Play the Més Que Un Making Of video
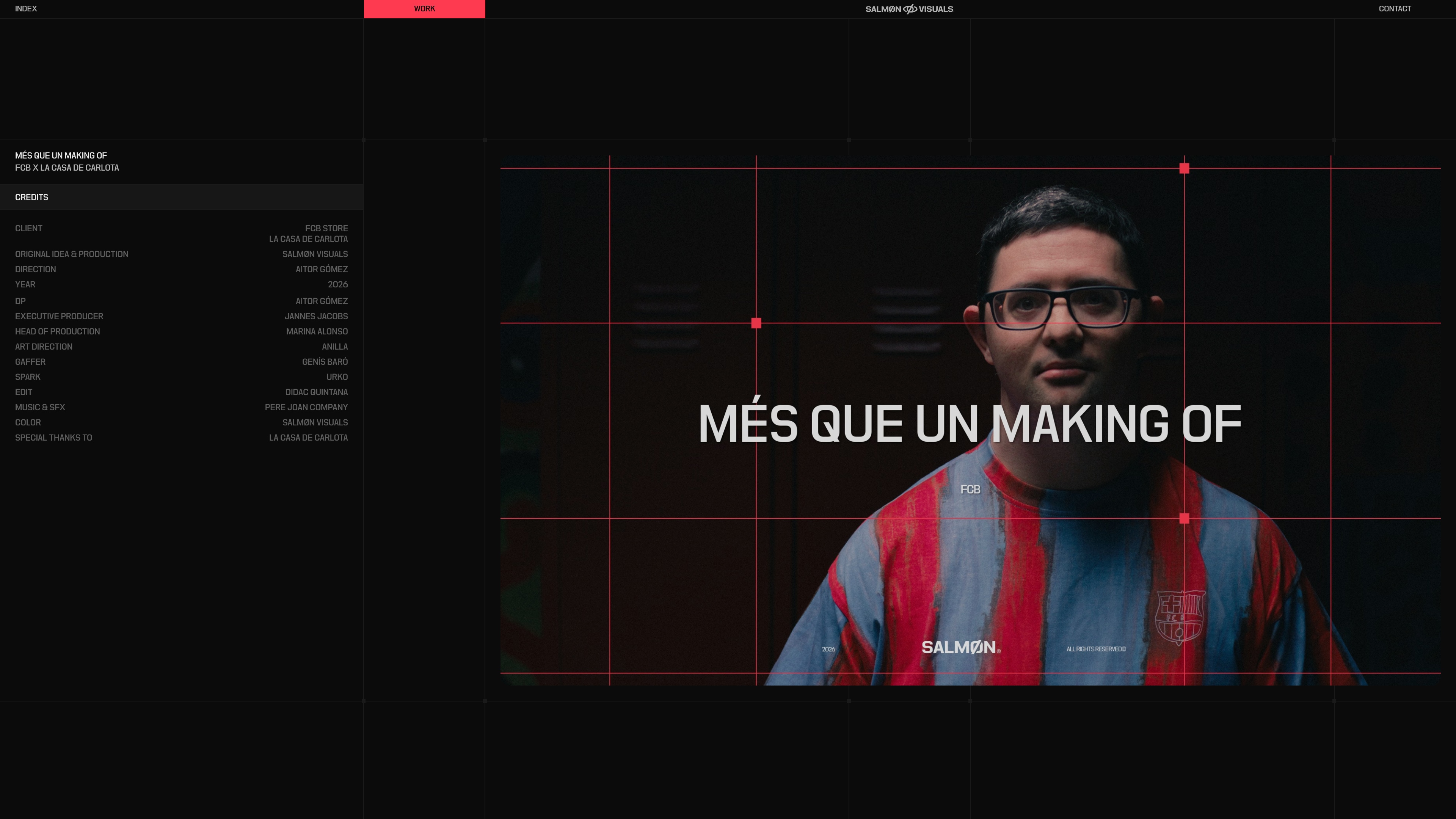 970,420
